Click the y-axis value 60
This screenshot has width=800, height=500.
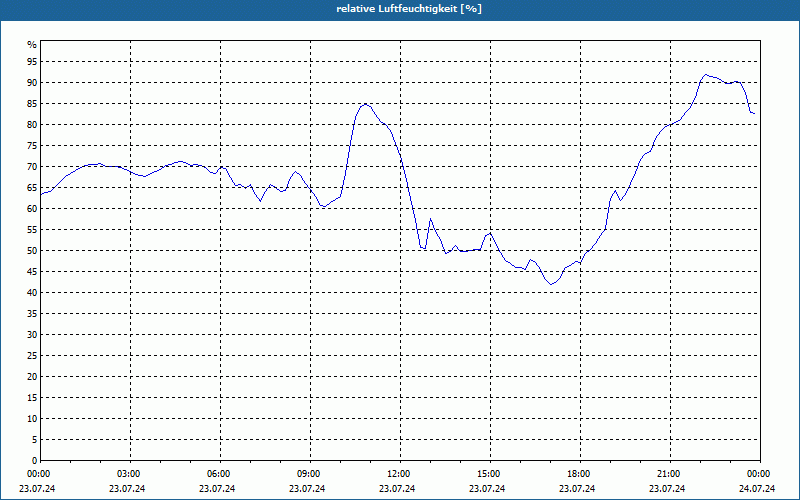click(x=32, y=209)
